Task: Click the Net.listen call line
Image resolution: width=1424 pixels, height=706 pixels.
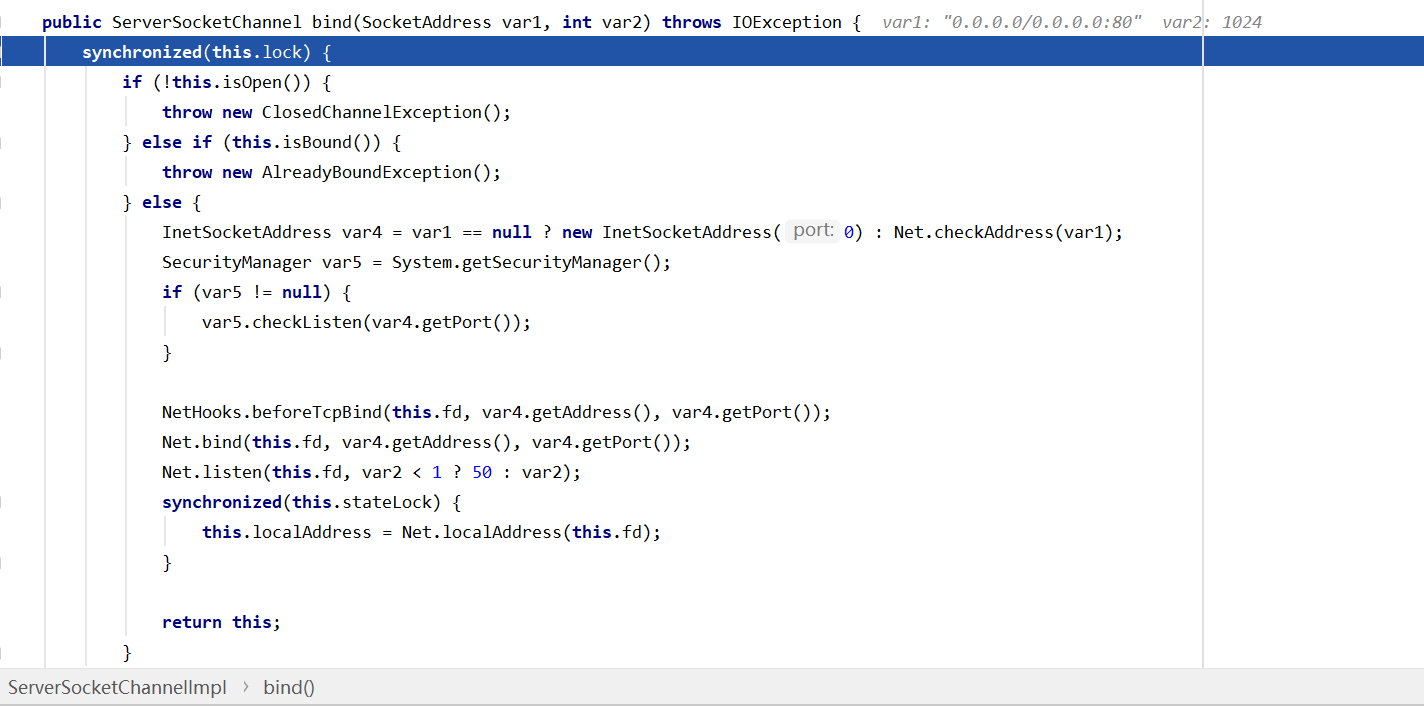Action: 371,472
